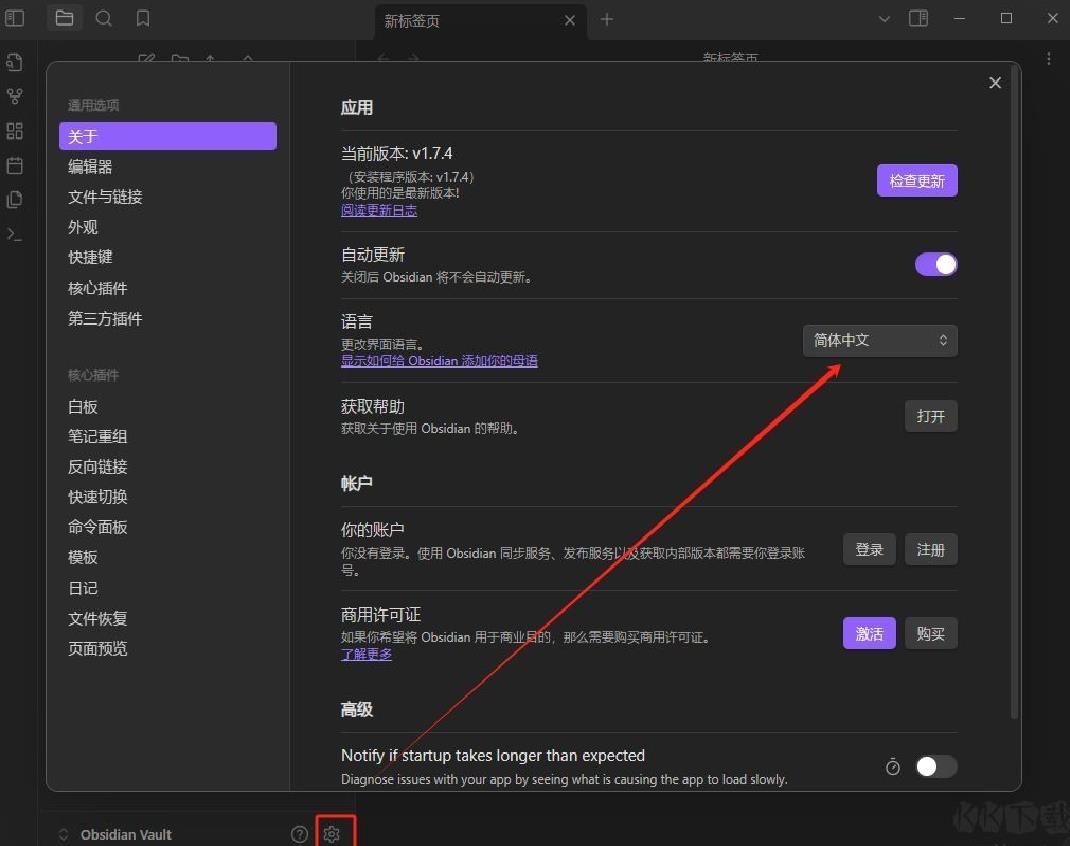Screen dimensions: 1070x846
Task: Select 关于 settings section
Action: click(x=168, y=136)
